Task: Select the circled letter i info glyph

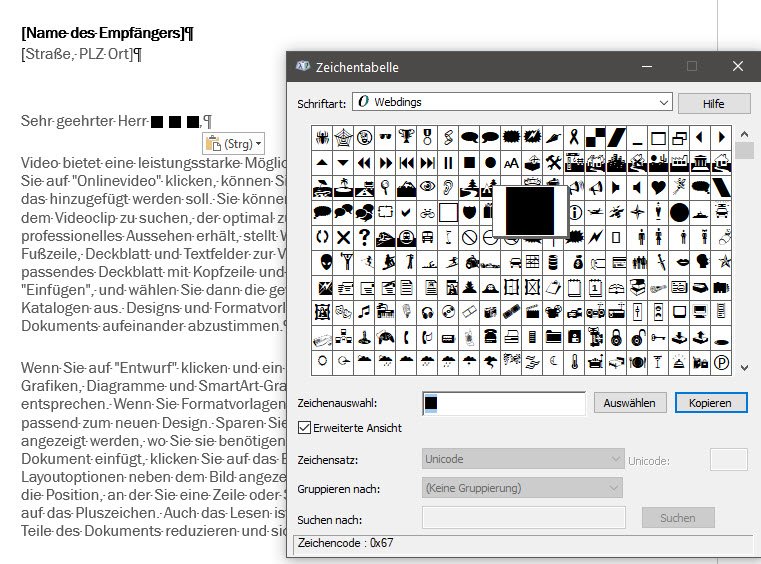Action: [576, 213]
